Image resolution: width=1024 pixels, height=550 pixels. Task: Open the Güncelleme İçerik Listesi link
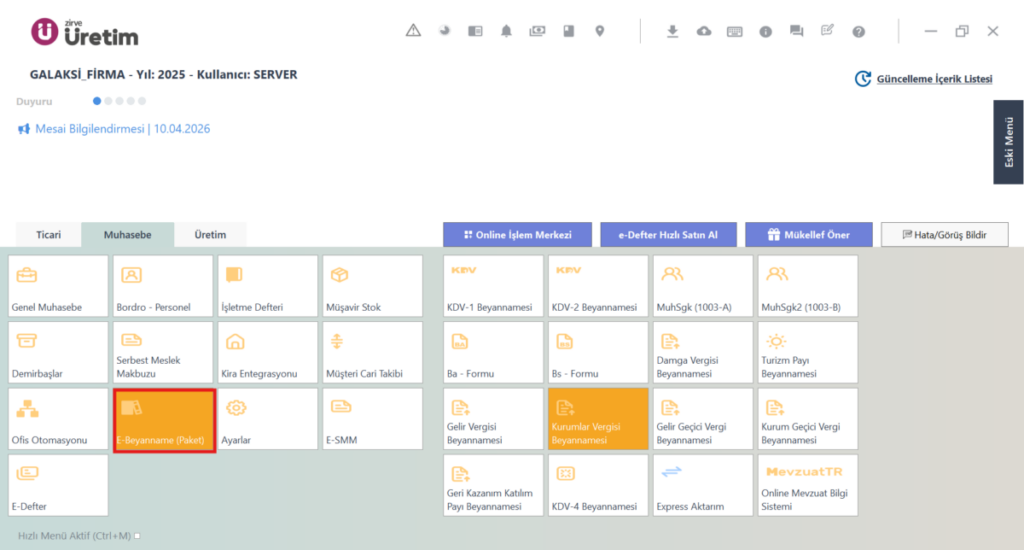tap(934, 79)
